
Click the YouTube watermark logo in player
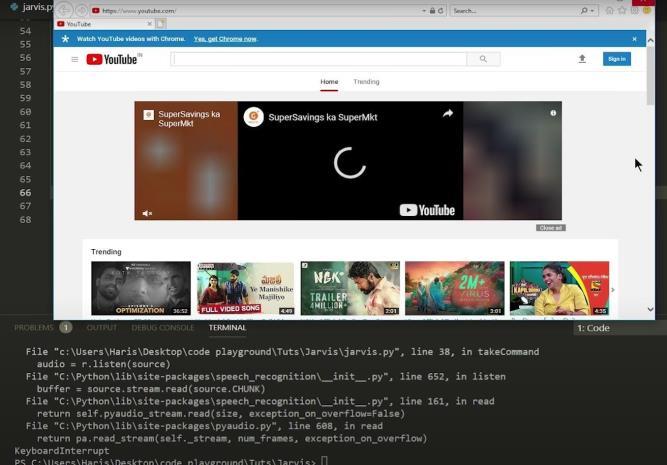point(427,210)
